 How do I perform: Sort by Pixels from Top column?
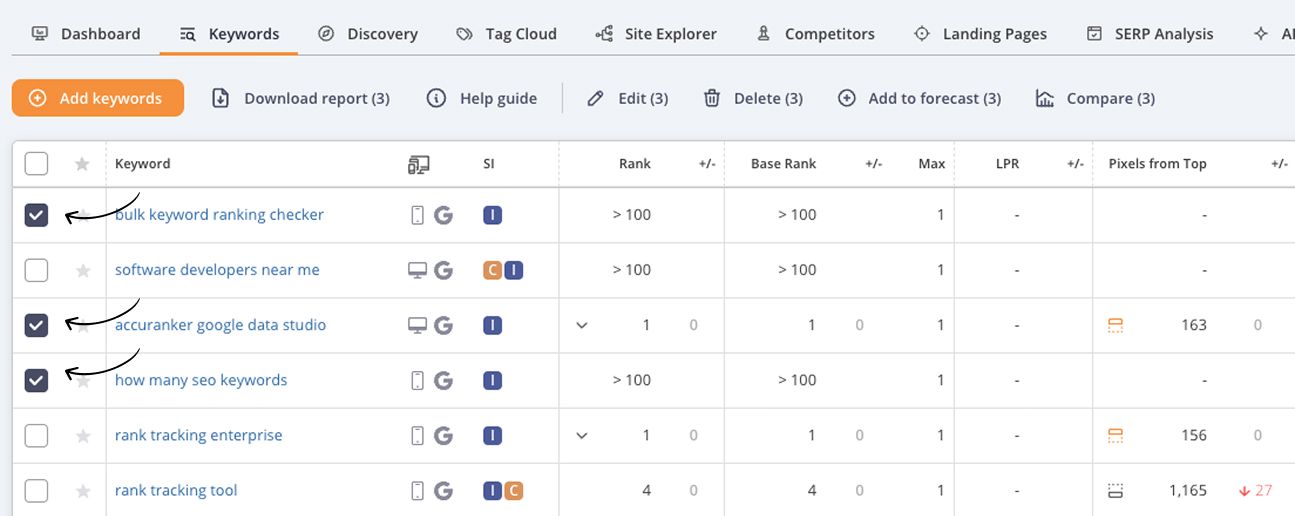coord(1157,164)
